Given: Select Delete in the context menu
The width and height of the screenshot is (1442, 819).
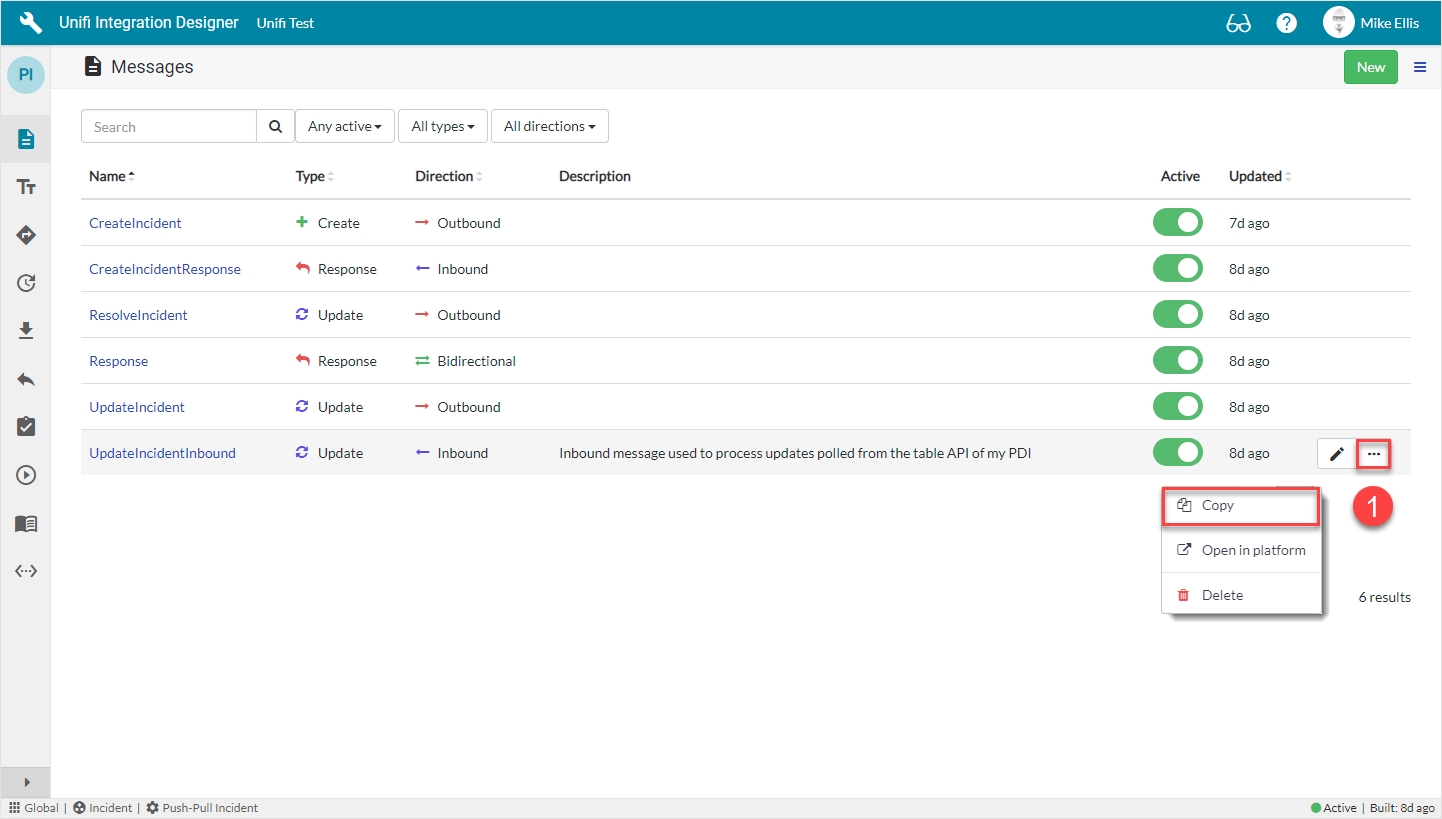Looking at the screenshot, I should coord(1222,595).
